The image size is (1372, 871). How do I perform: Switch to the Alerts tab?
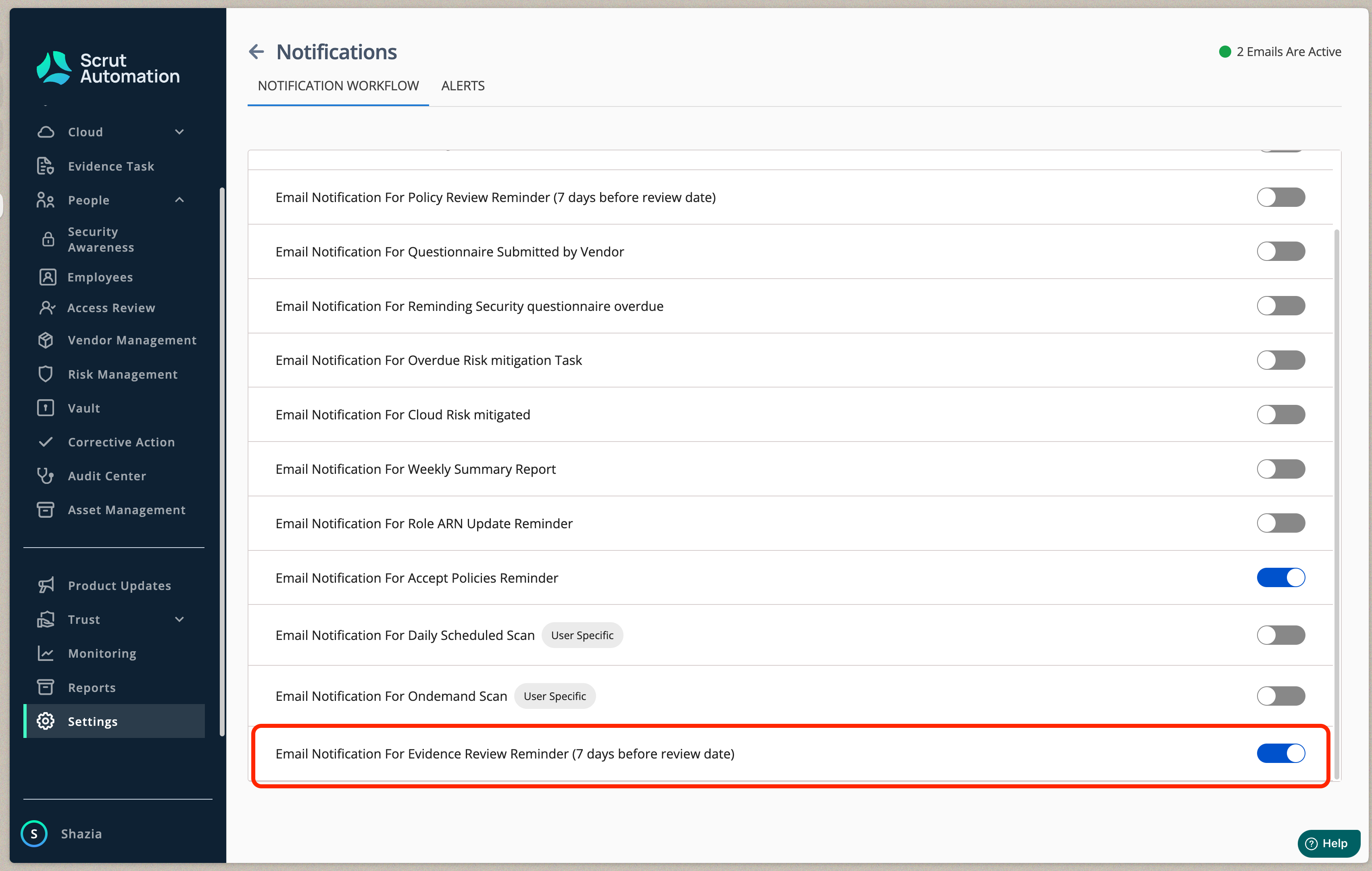click(x=463, y=86)
